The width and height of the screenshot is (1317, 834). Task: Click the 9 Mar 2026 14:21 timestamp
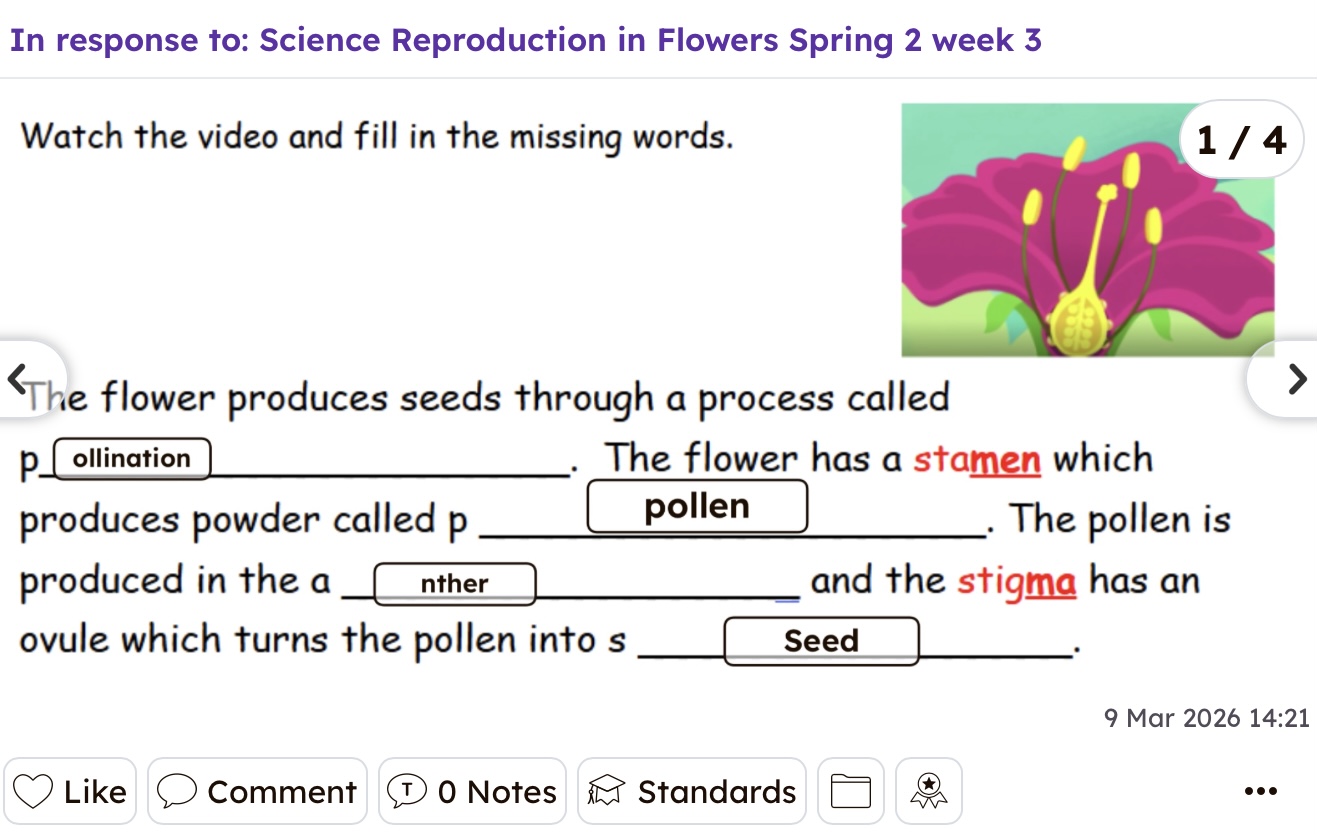[x=1206, y=718]
